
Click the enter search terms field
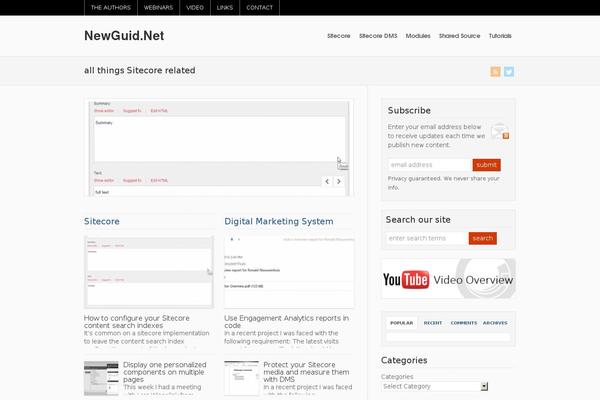[x=427, y=238]
